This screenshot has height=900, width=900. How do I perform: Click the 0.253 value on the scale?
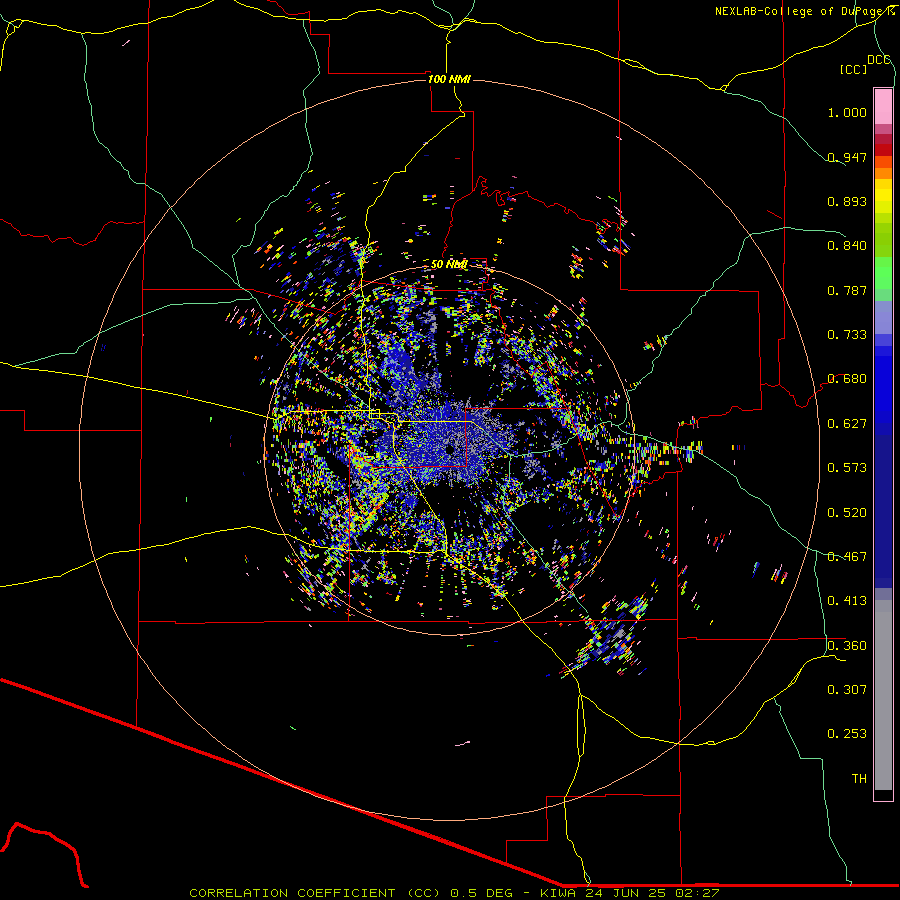847,734
